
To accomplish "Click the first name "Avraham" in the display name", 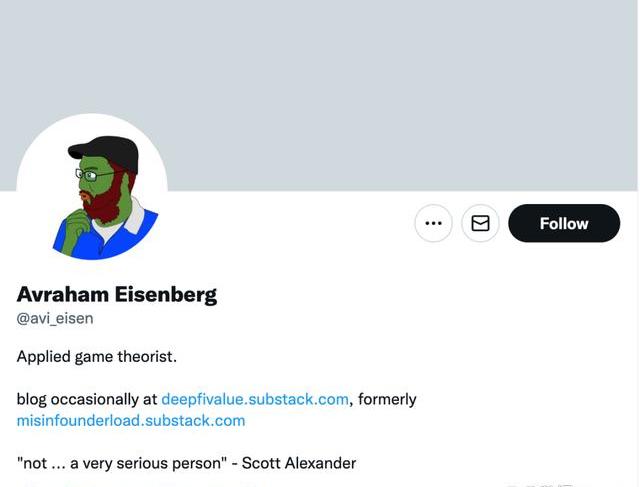I will coord(63,294).
